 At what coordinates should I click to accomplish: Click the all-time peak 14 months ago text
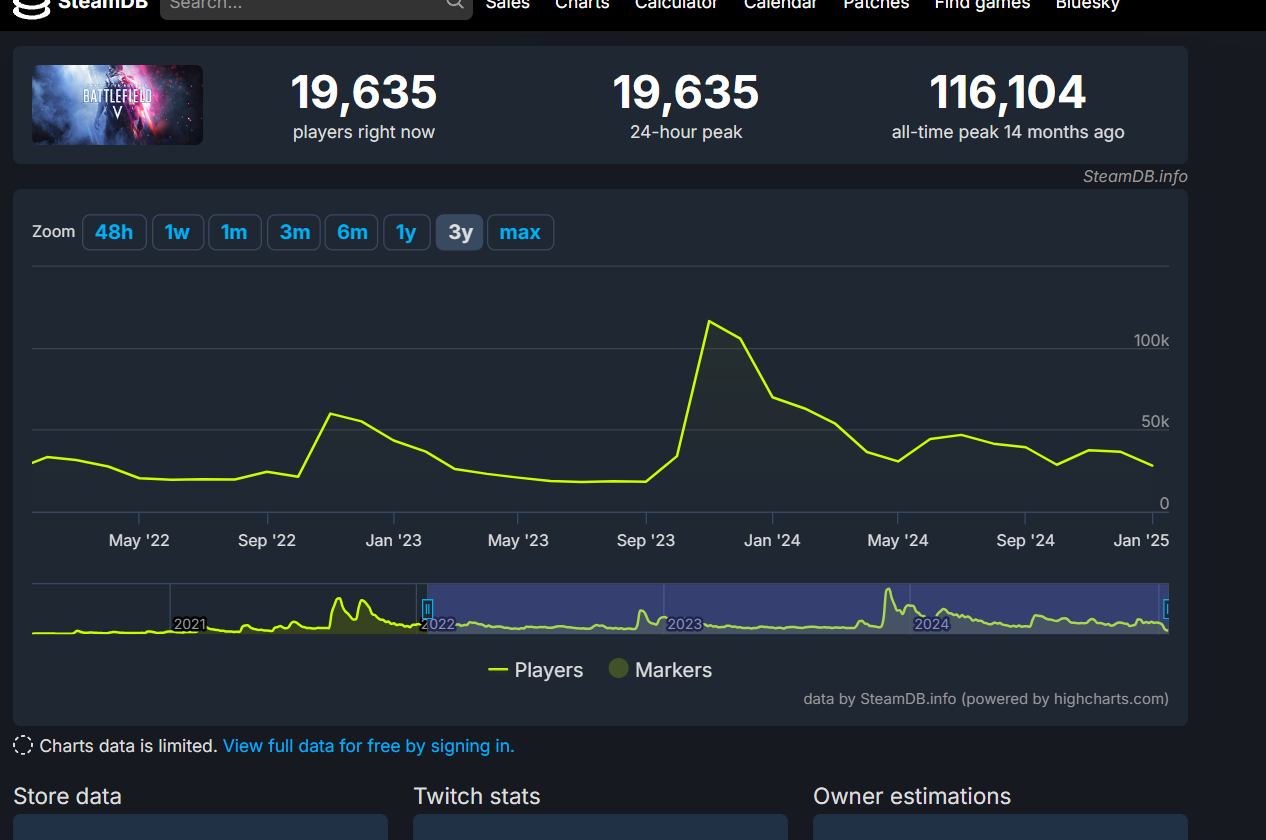(x=1008, y=132)
